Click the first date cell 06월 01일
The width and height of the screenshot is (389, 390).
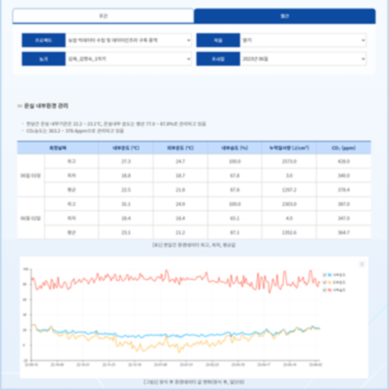pyautogui.click(x=31, y=176)
